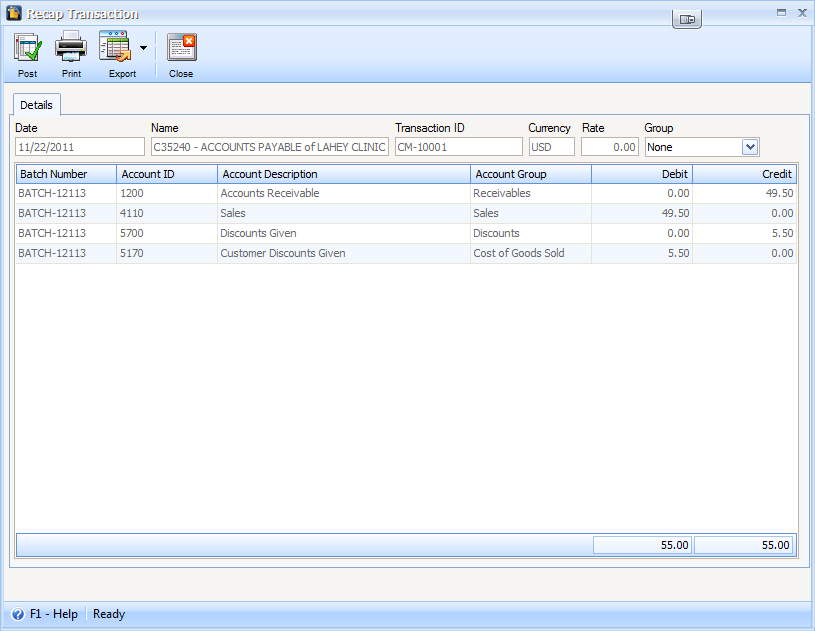Image resolution: width=815 pixels, height=631 pixels.
Task: Click the 49.50 credit value cell
Action: coord(744,193)
